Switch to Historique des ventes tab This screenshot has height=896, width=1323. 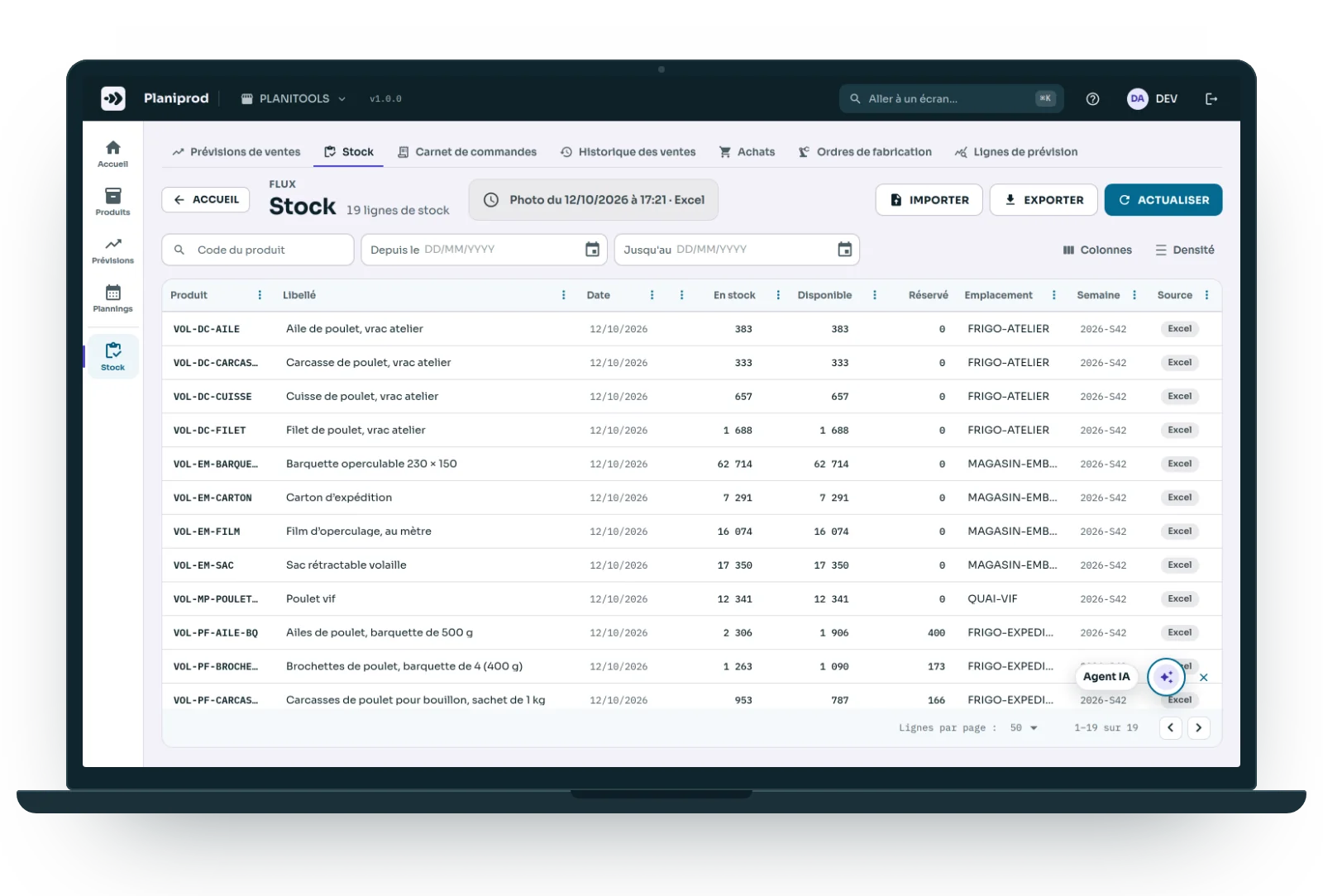click(628, 152)
